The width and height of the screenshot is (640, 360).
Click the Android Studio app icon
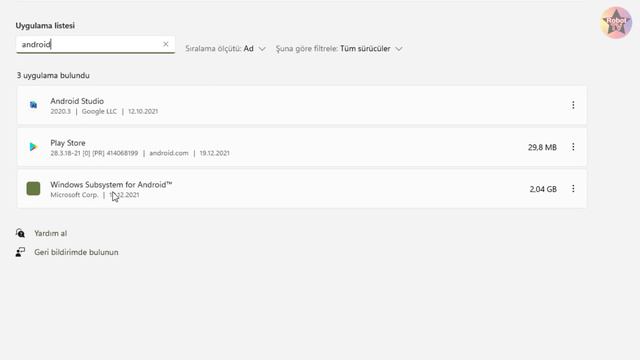tap(33, 105)
